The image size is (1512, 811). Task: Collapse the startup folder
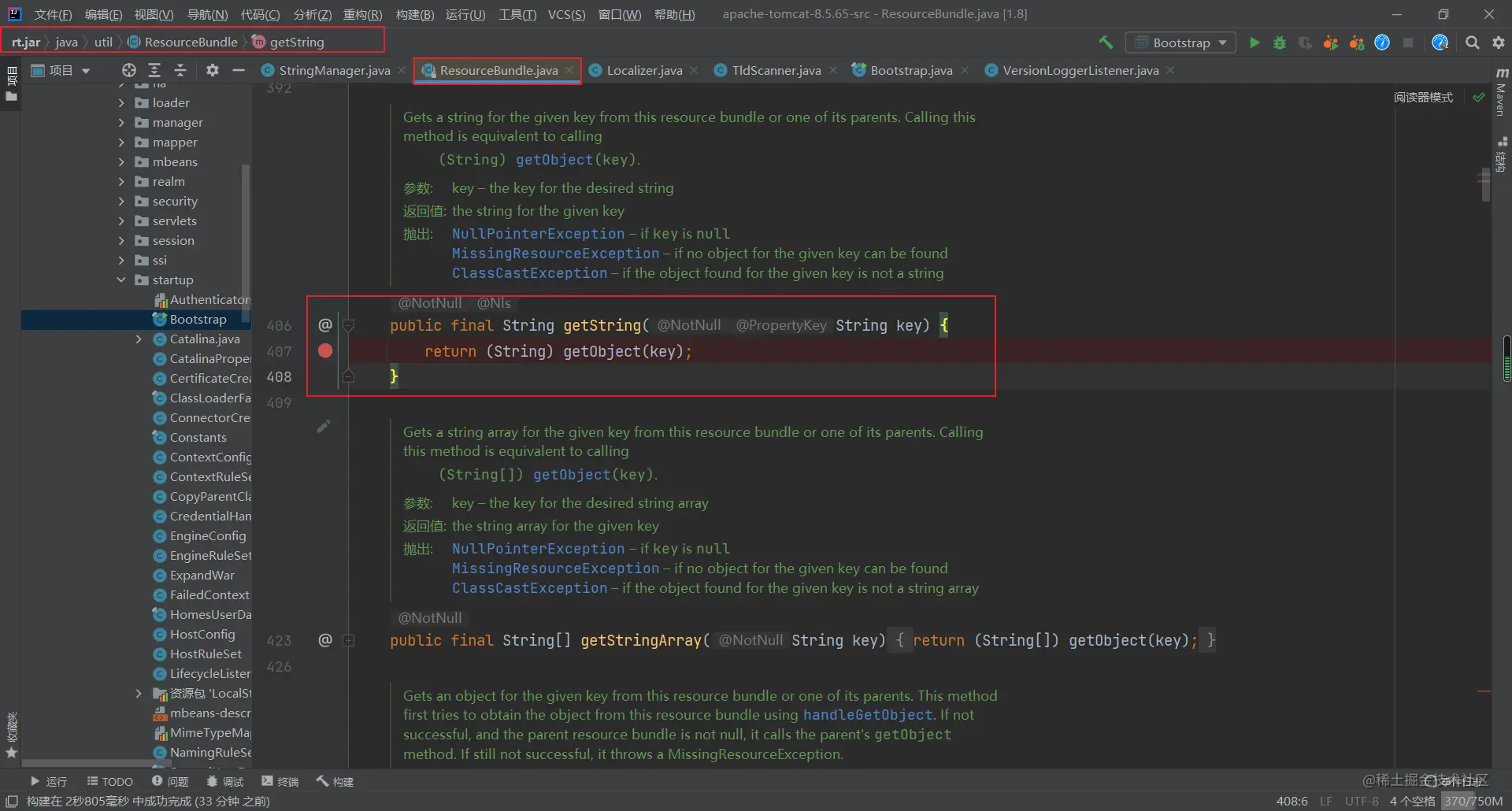(x=121, y=280)
